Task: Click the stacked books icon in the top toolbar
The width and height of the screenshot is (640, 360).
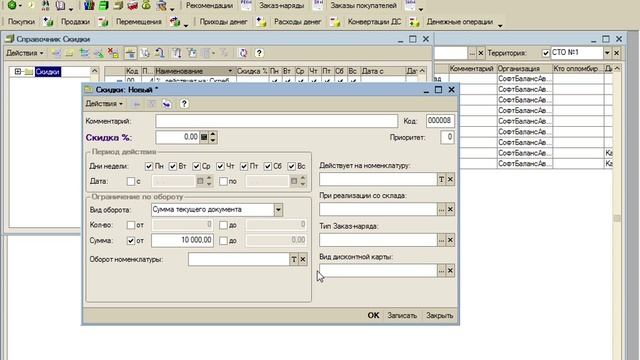Action: 89,5
